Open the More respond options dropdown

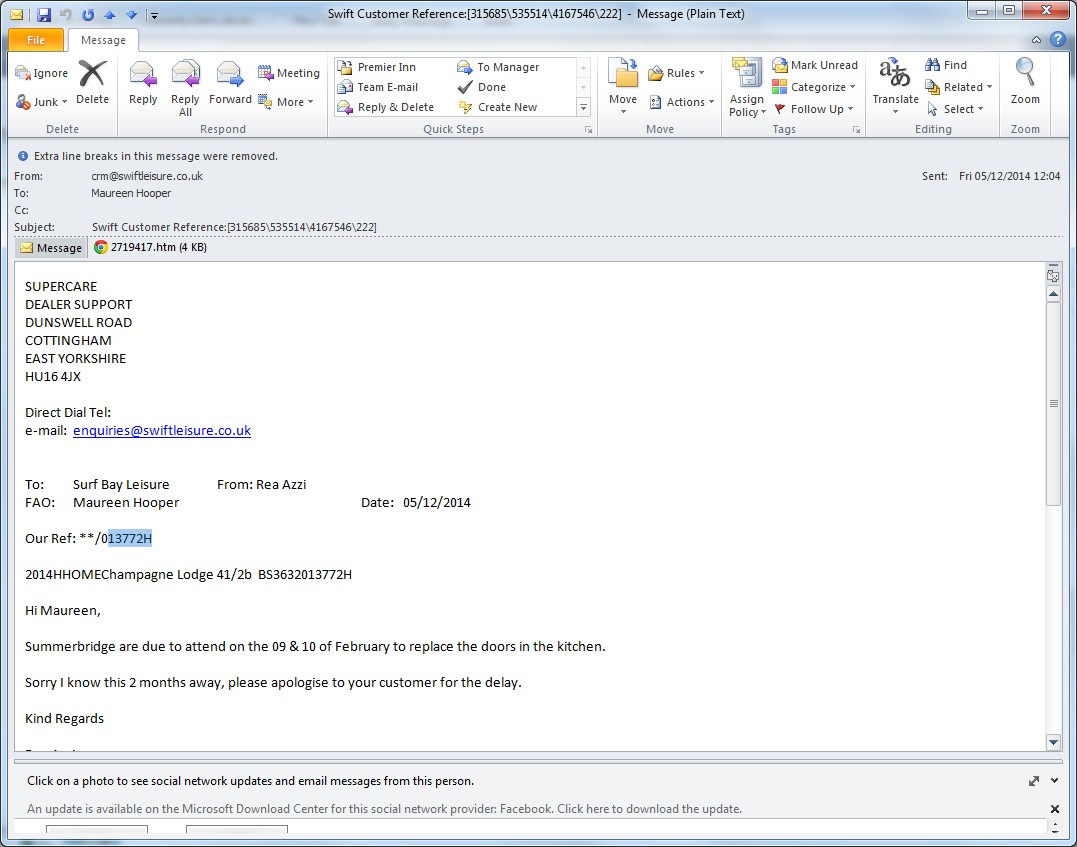click(x=286, y=102)
